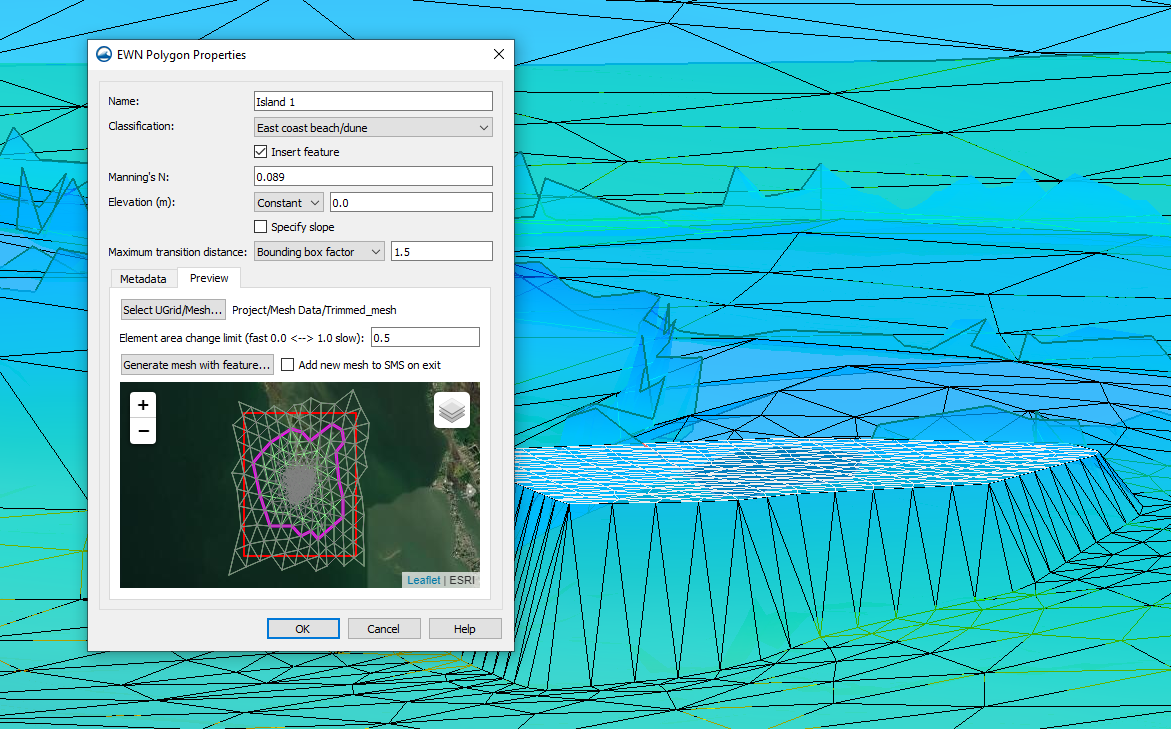
Task: Zoom in on the preview map
Action: click(143, 404)
